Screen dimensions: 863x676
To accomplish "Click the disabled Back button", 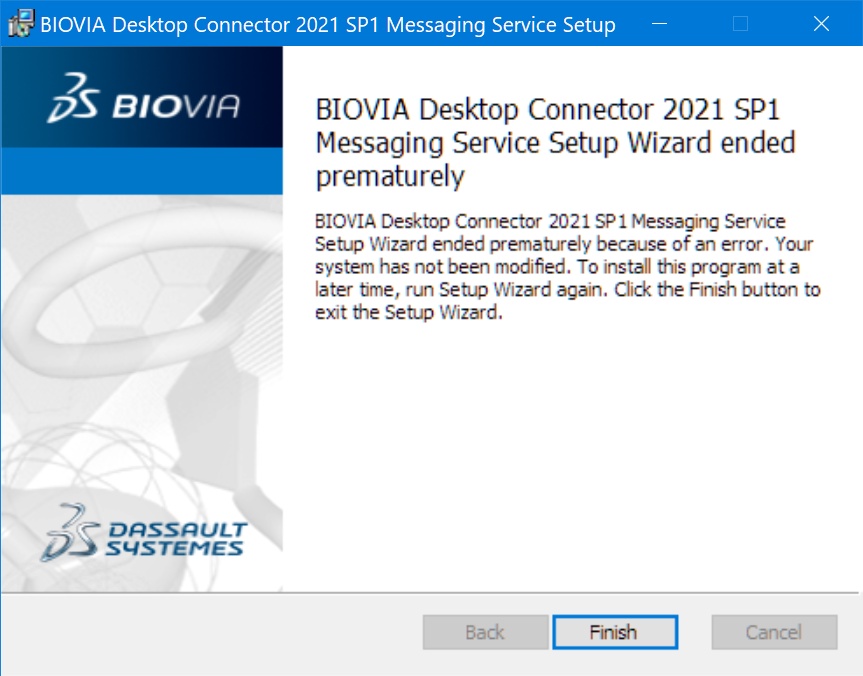I will click(x=485, y=632).
